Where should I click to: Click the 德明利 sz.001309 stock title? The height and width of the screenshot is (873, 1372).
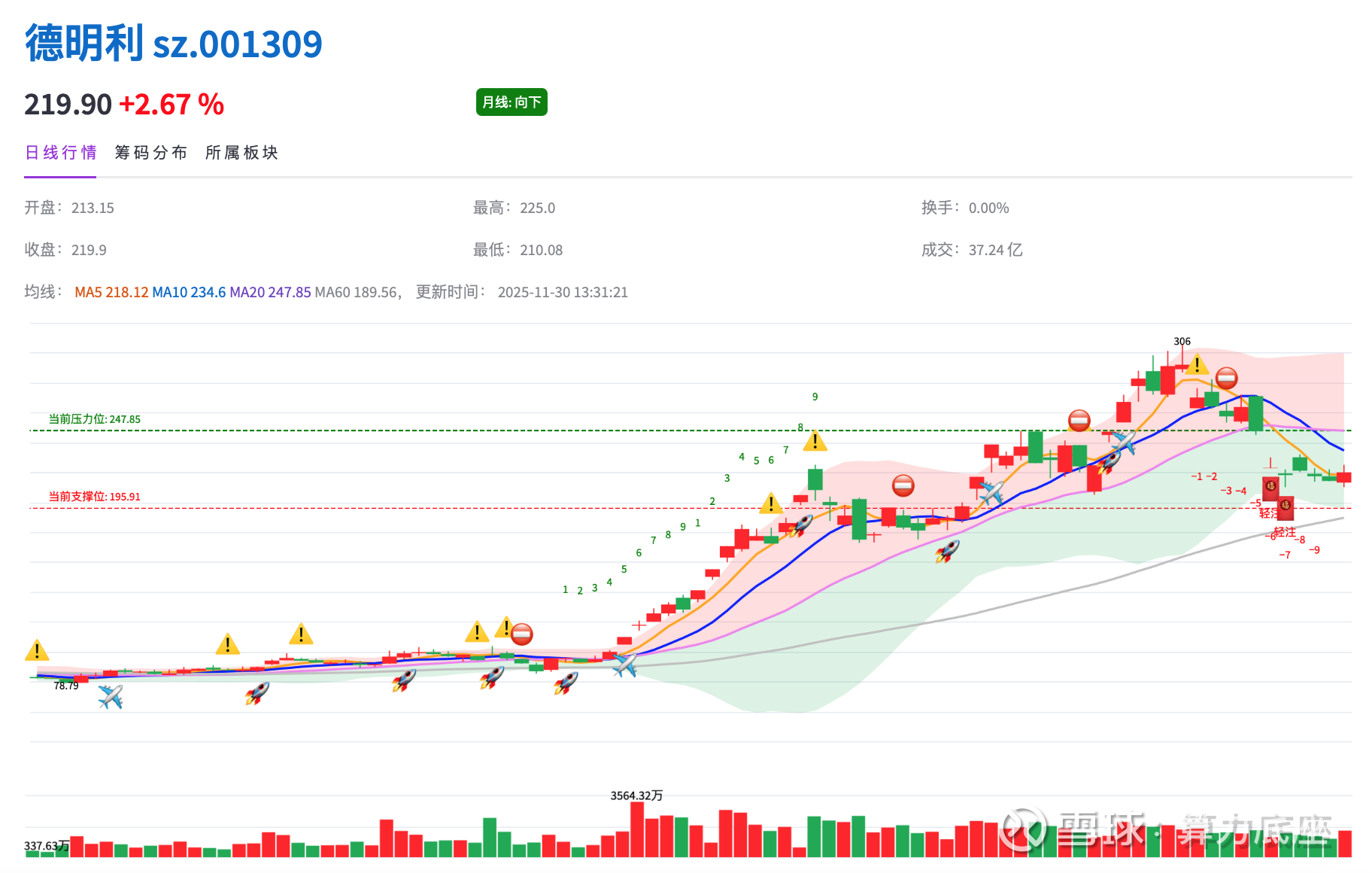174,43
